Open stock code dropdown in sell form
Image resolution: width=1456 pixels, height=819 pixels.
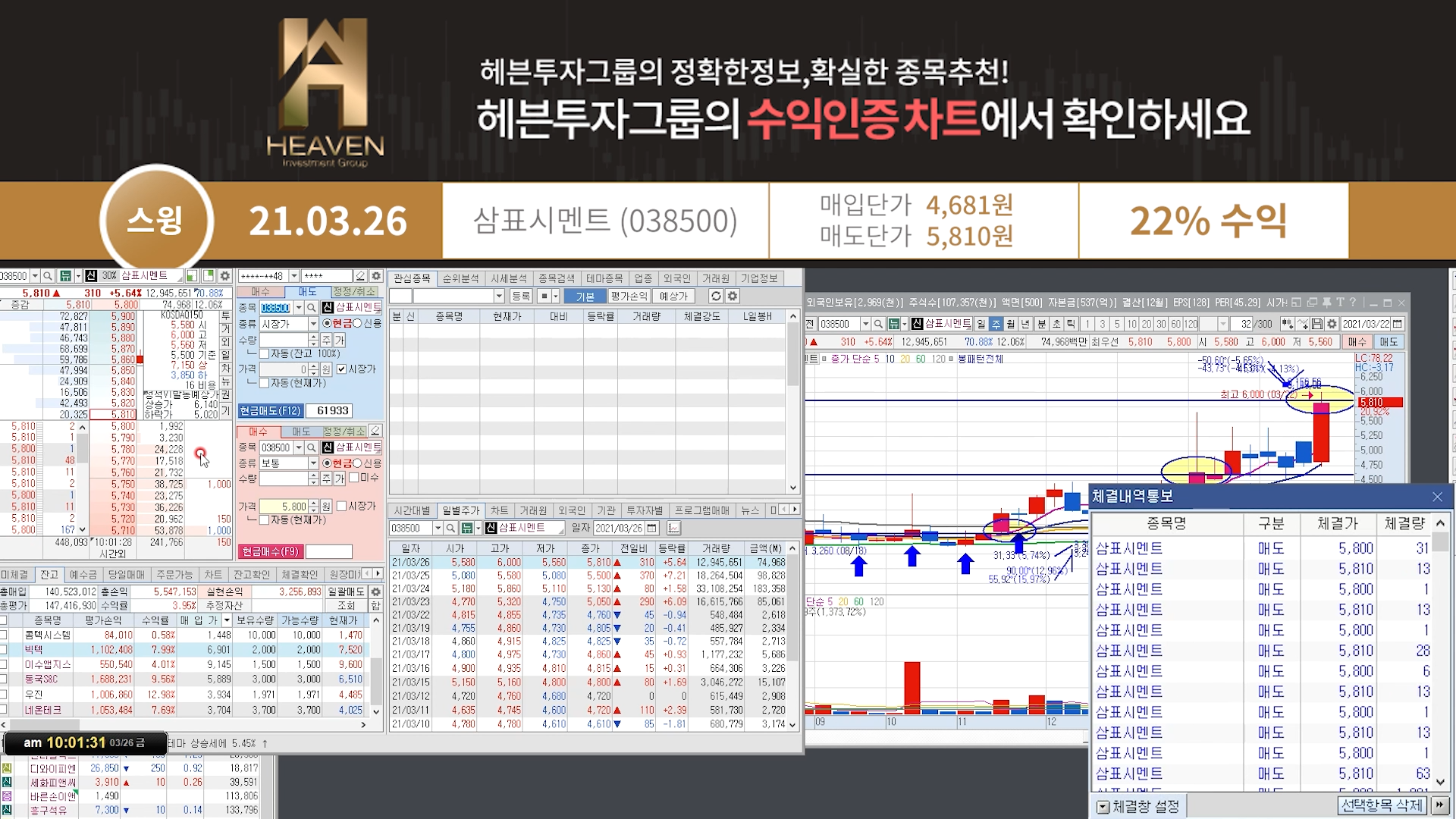298,308
